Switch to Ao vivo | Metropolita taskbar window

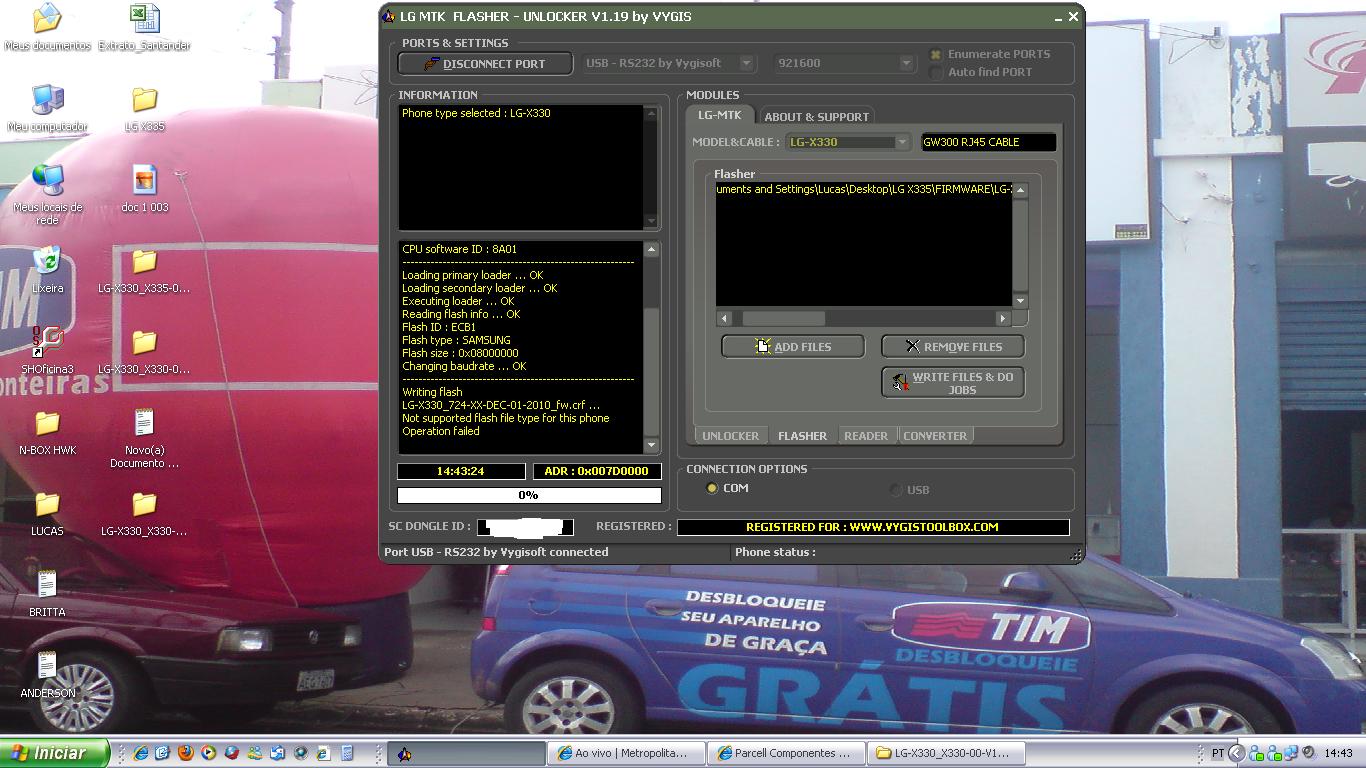(626, 753)
